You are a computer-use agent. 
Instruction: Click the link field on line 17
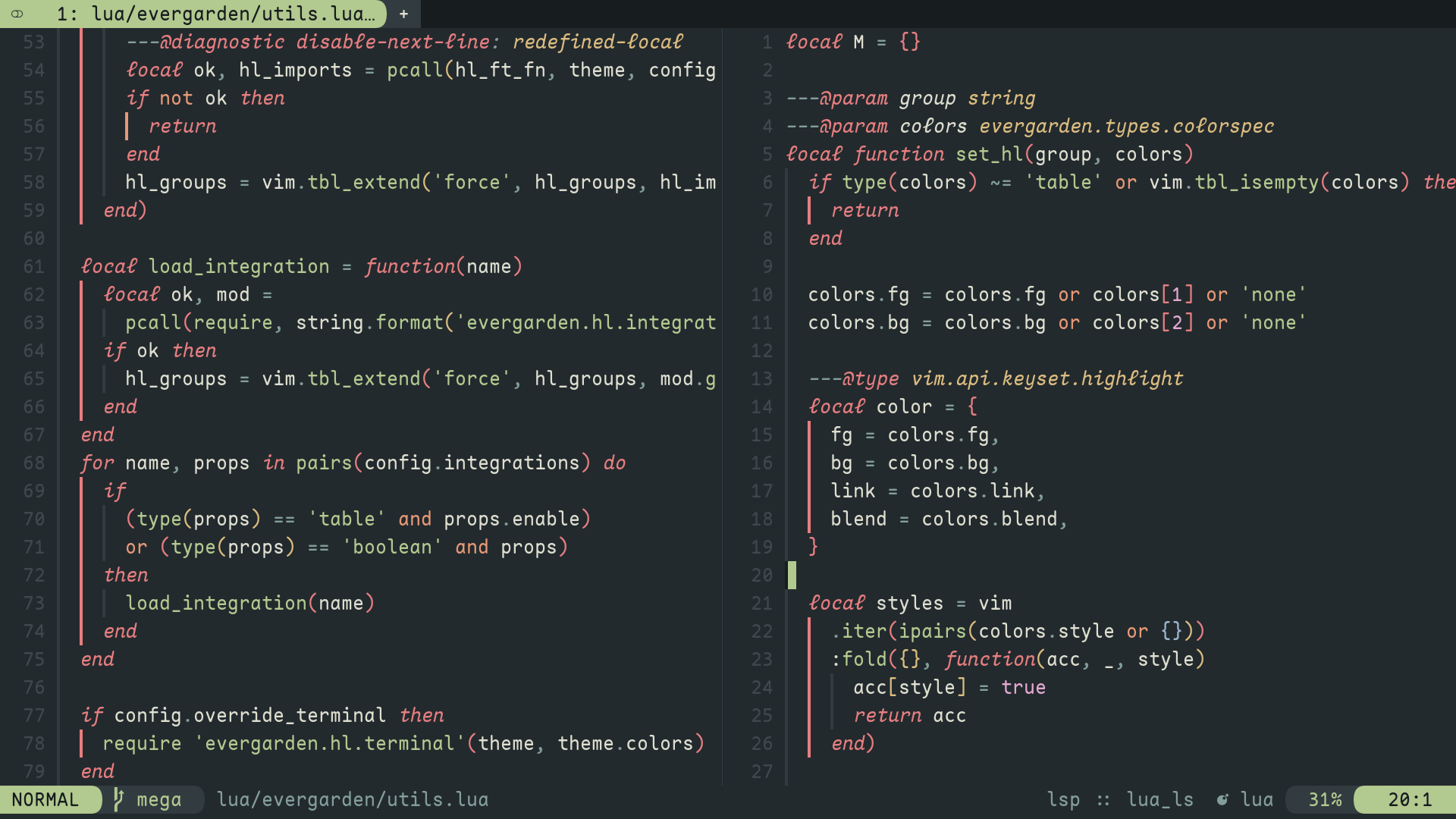(853, 491)
